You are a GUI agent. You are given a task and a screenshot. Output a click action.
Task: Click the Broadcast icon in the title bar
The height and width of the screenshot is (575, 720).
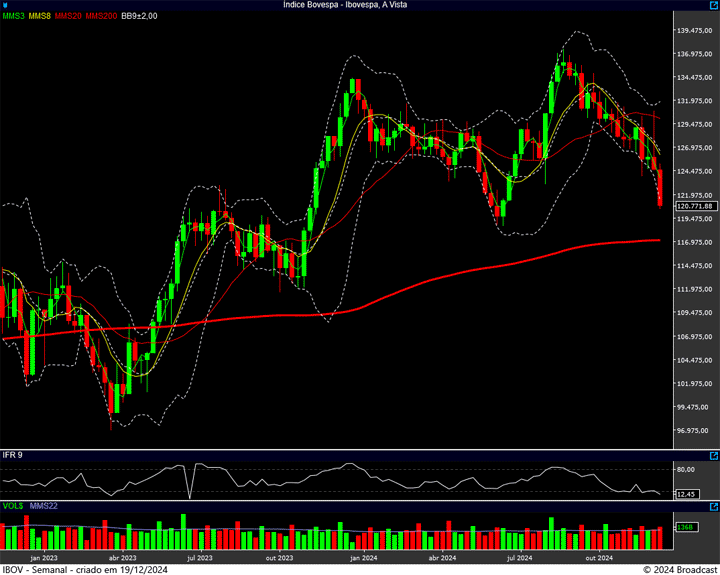[5, 5]
